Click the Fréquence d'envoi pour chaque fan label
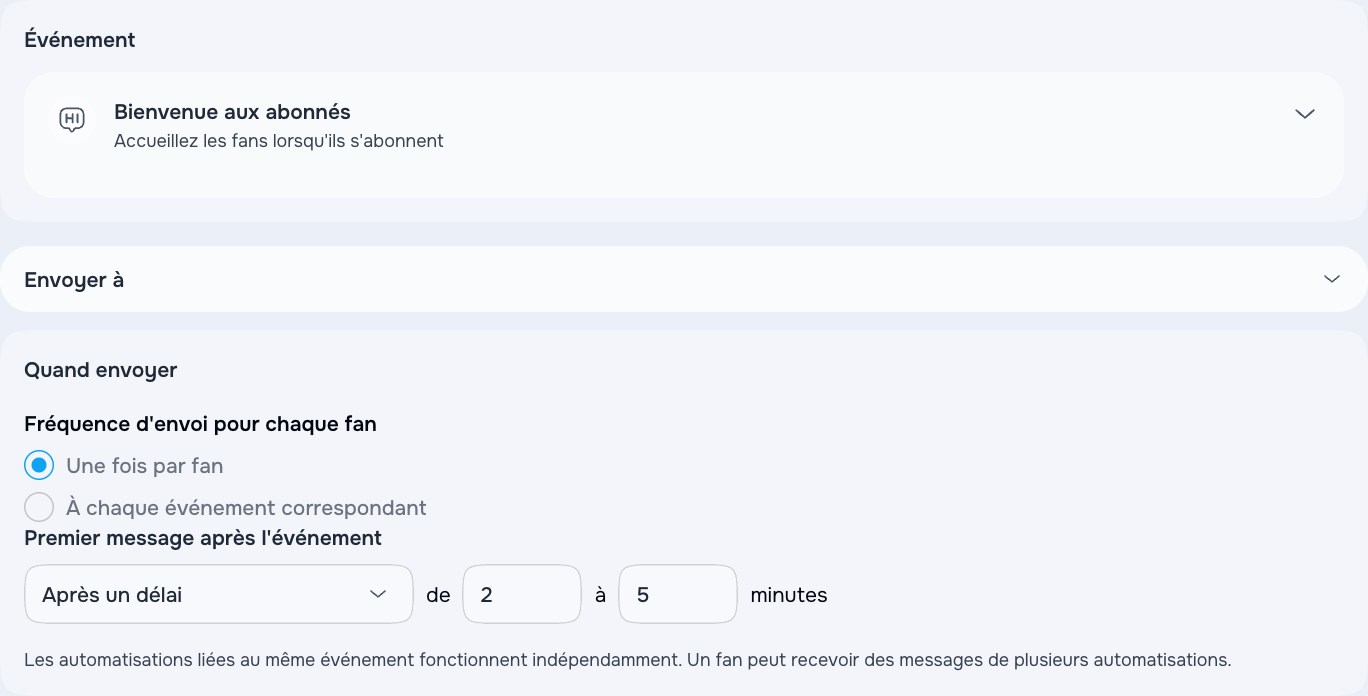This screenshot has width=1368, height=696. click(200, 424)
